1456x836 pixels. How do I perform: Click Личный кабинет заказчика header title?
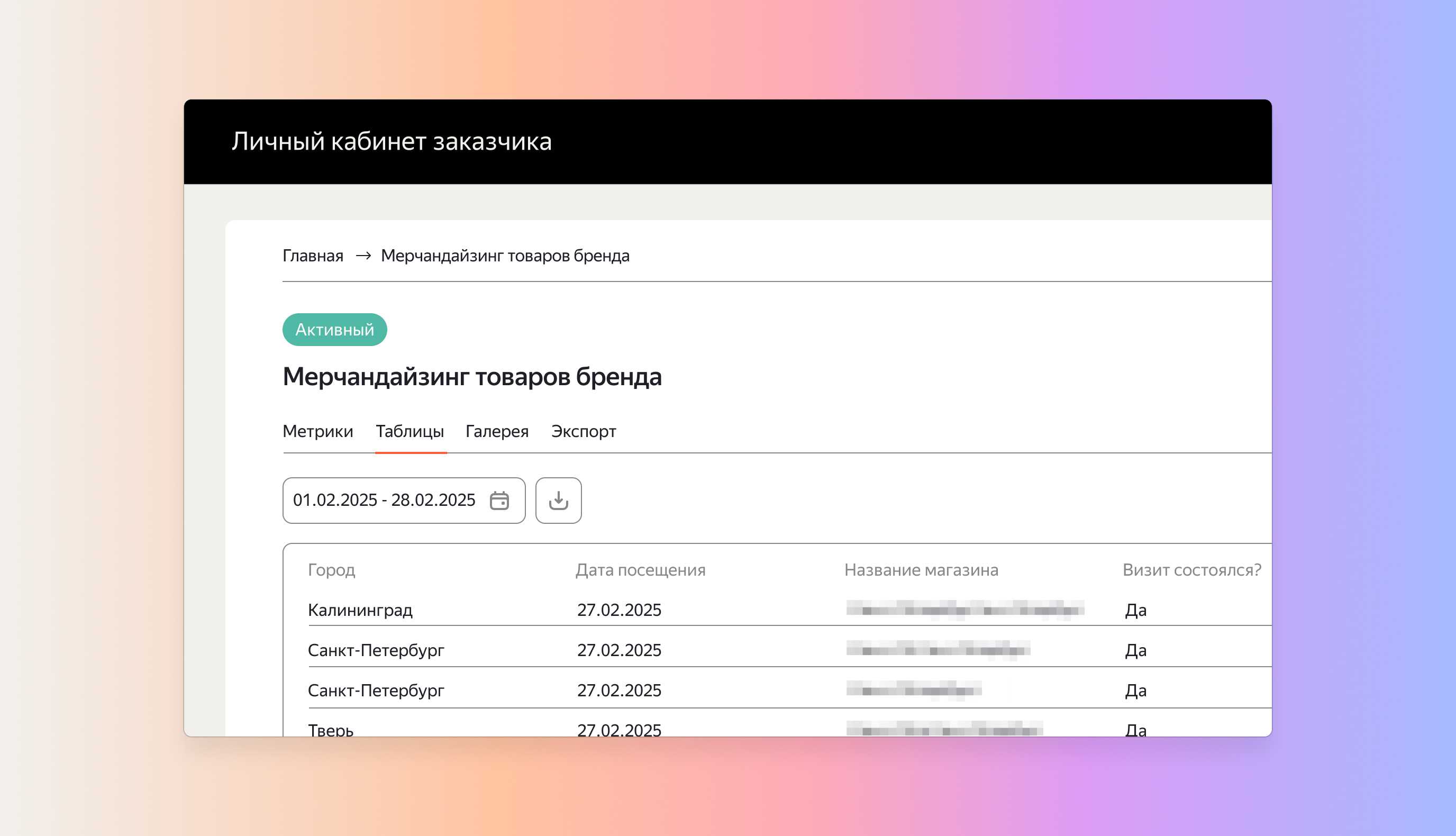click(392, 141)
